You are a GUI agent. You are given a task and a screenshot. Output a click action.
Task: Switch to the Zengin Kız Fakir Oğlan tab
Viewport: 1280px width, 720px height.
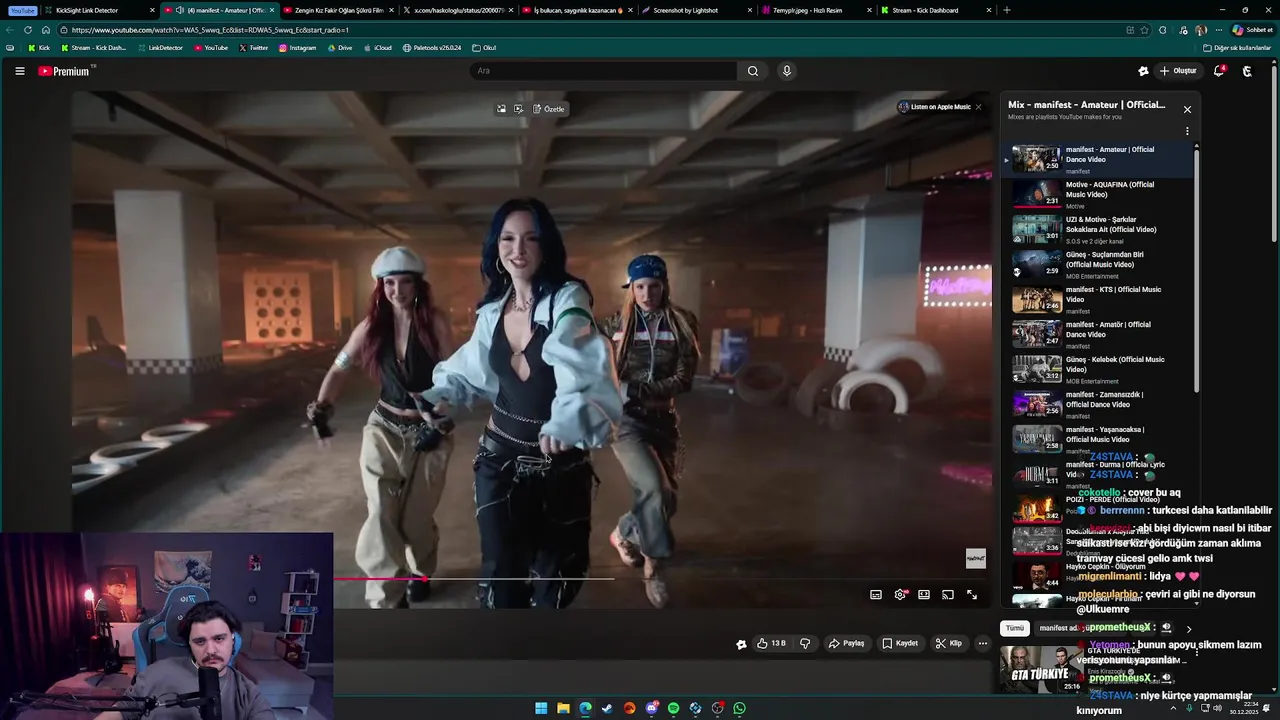pos(338,10)
